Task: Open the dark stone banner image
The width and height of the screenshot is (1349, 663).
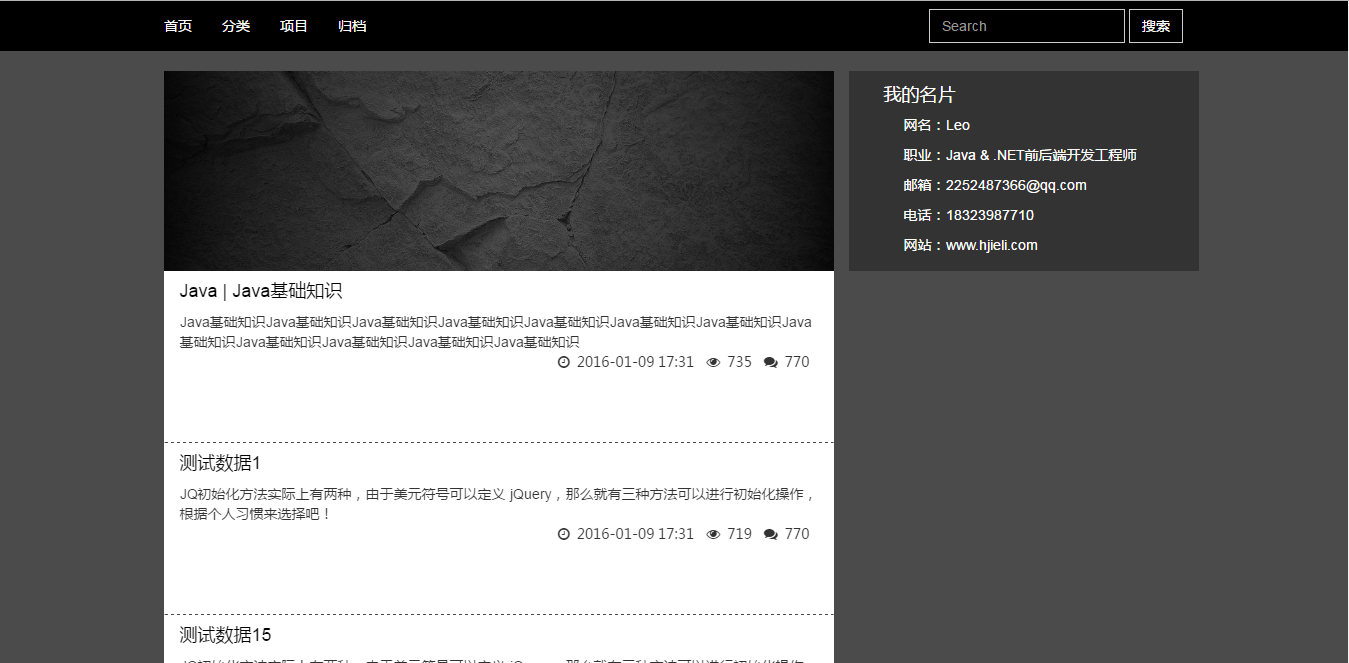Action: tap(499, 171)
